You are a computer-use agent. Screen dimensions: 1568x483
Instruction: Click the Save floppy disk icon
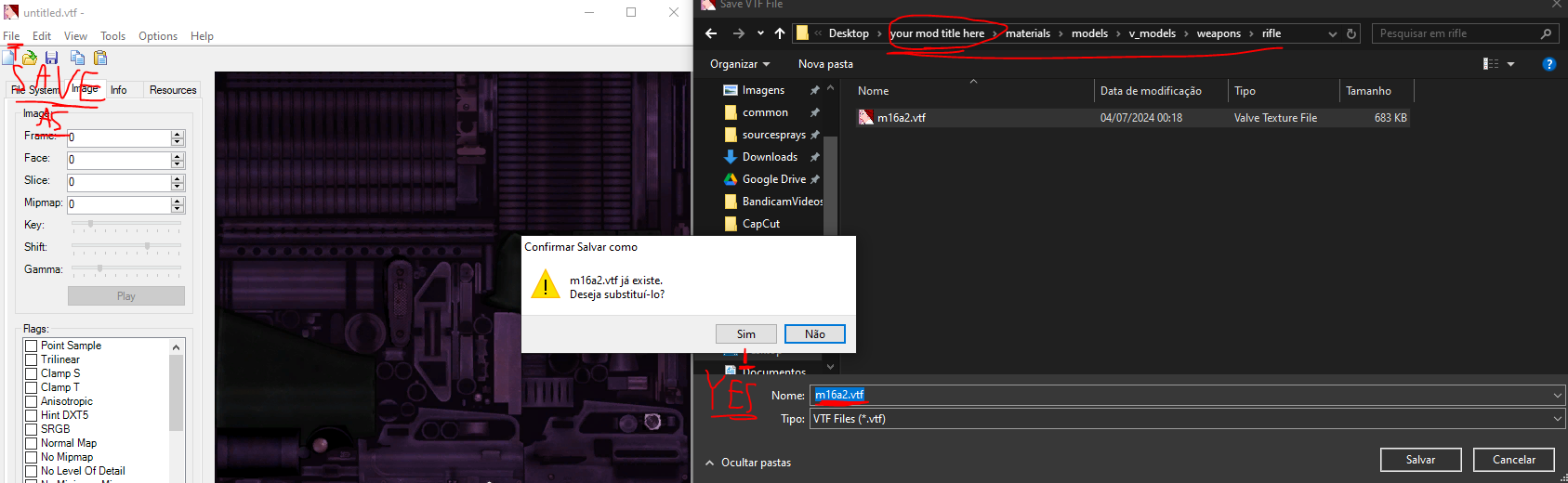[x=51, y=58]
